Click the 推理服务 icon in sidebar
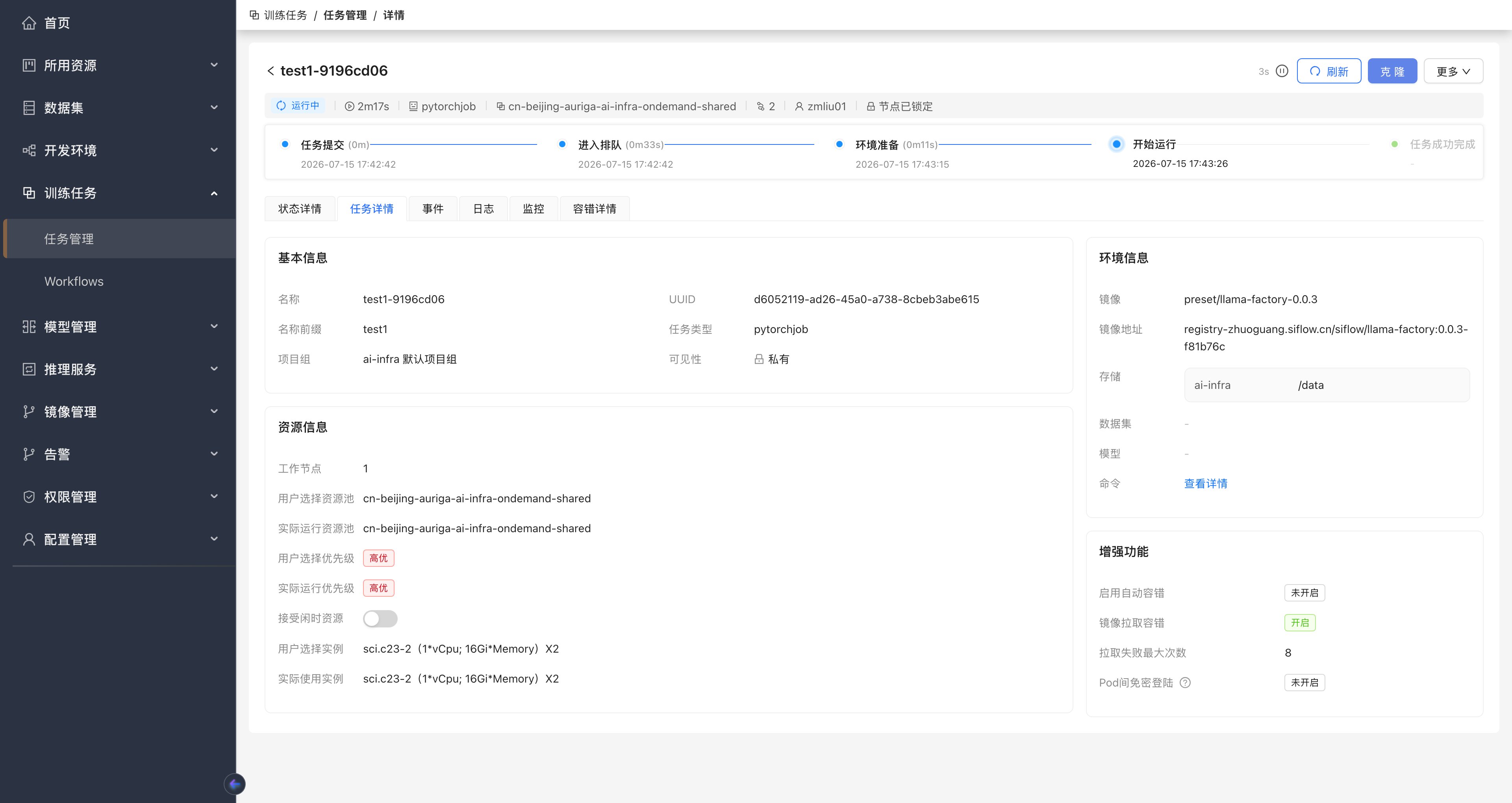 click(29, 369)
